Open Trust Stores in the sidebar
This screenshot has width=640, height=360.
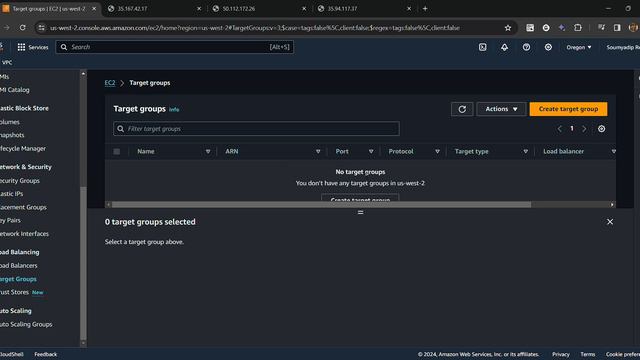coord(14,293)
